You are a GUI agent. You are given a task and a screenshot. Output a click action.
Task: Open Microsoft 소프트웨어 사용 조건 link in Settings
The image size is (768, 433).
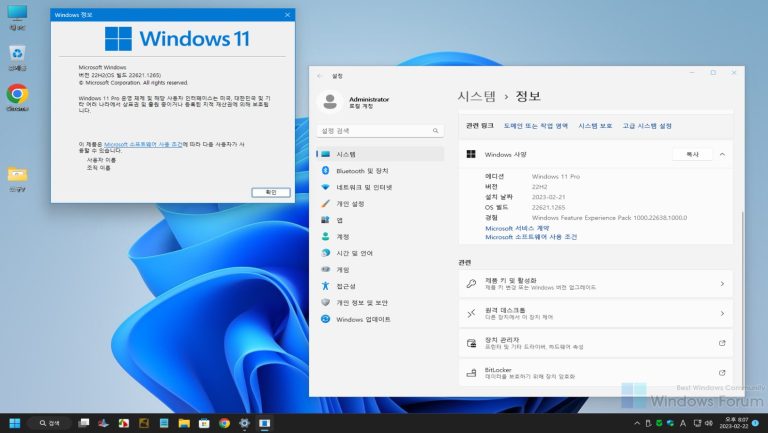[531, 237]
